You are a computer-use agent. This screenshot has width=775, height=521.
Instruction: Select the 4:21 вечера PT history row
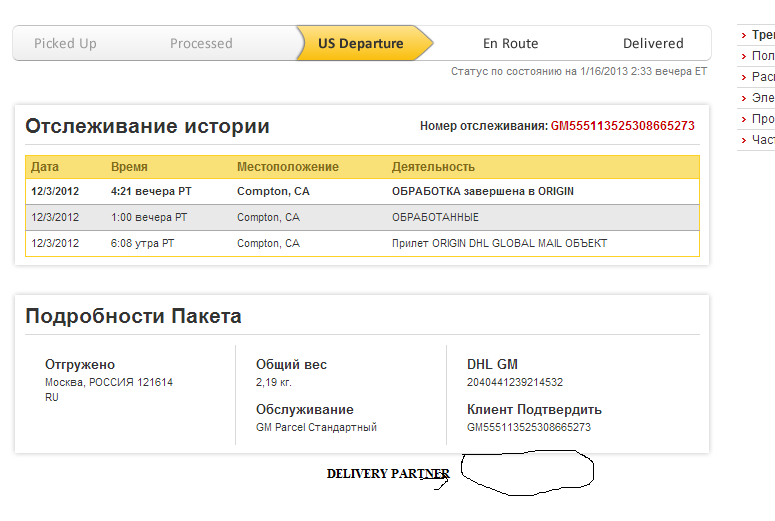[x=362, y=191]
